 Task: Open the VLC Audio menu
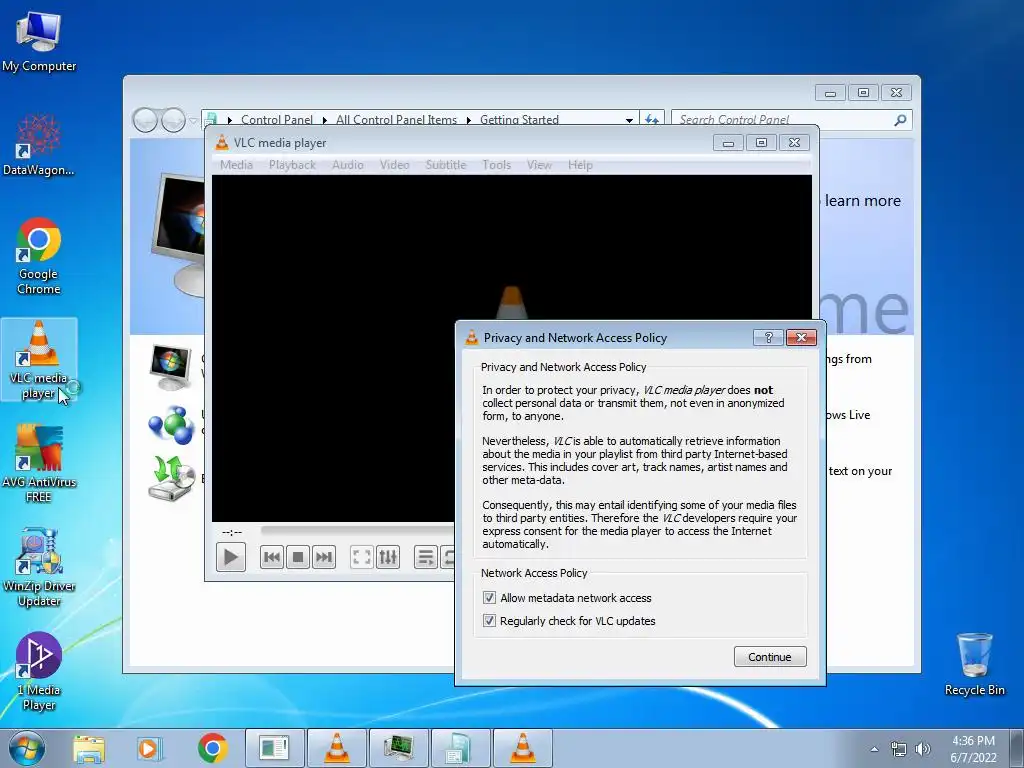coord(347,165)
